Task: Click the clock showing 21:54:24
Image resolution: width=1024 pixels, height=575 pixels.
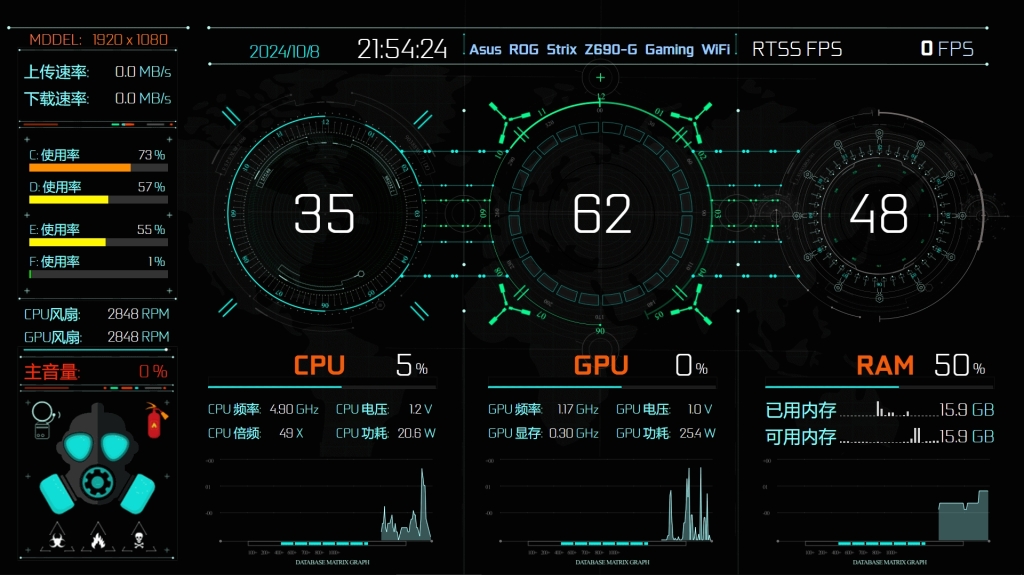Action: (402, 49)
